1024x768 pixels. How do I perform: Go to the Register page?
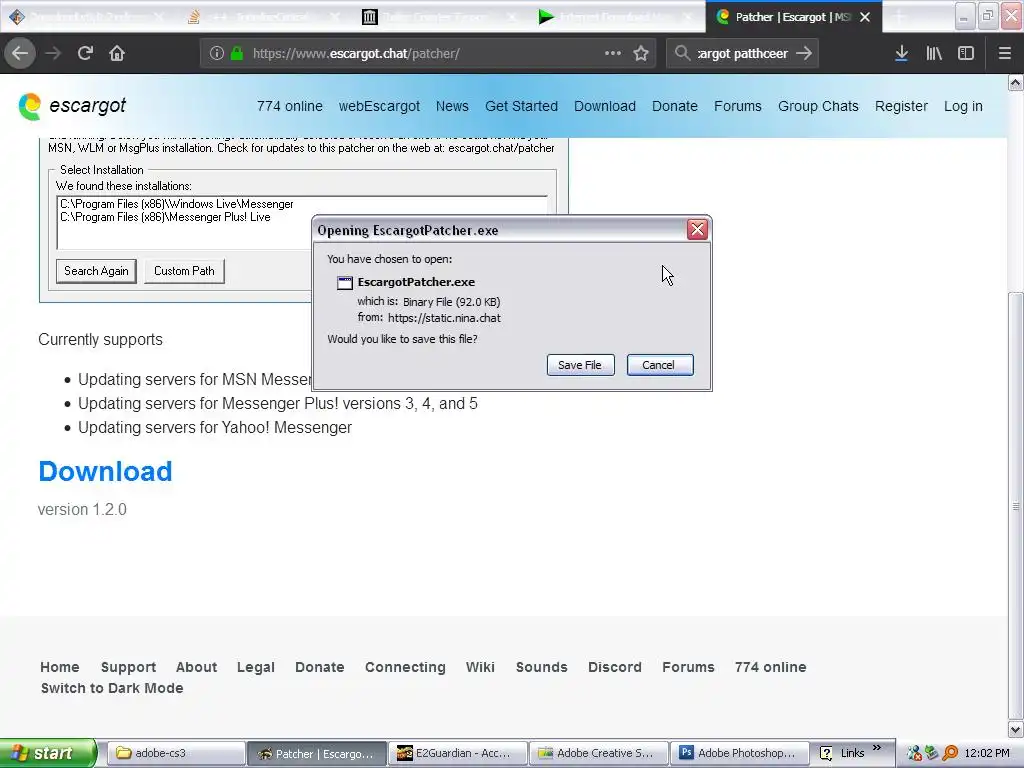901,106
